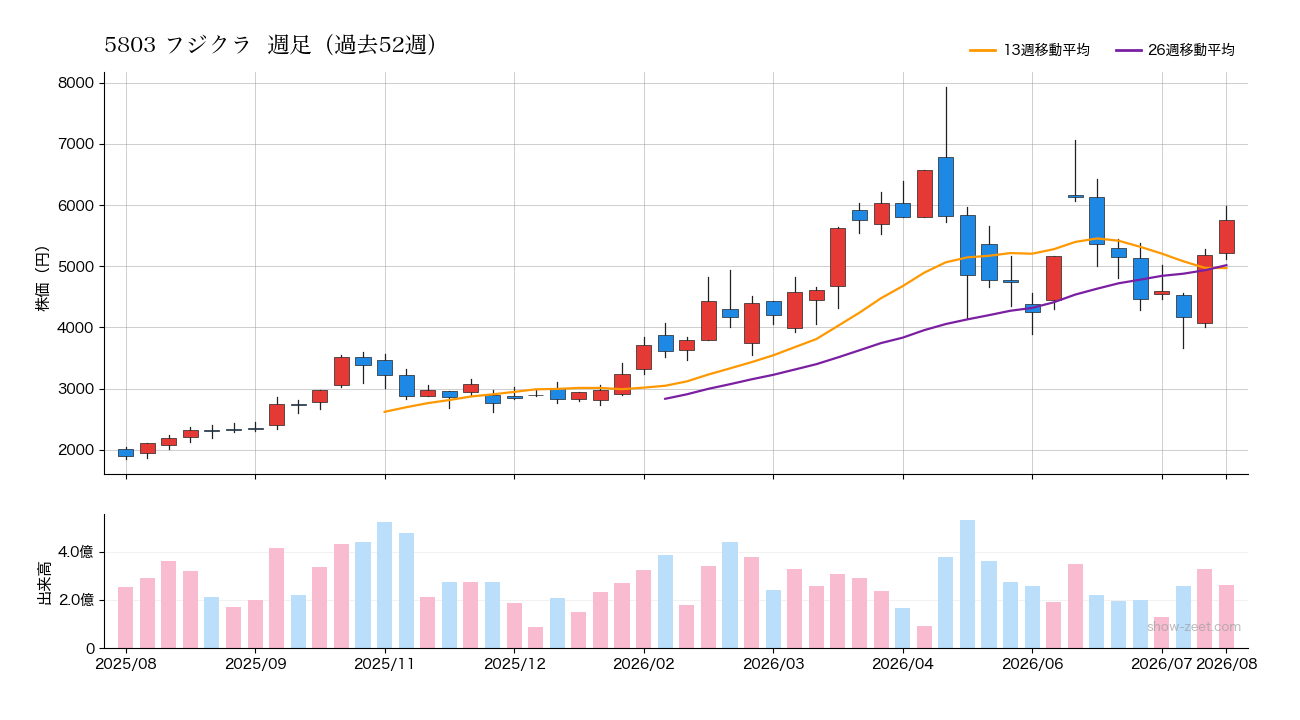Click the chart title "5803 フジクラ 週足（過去52週）"

[x=271, y=45]
